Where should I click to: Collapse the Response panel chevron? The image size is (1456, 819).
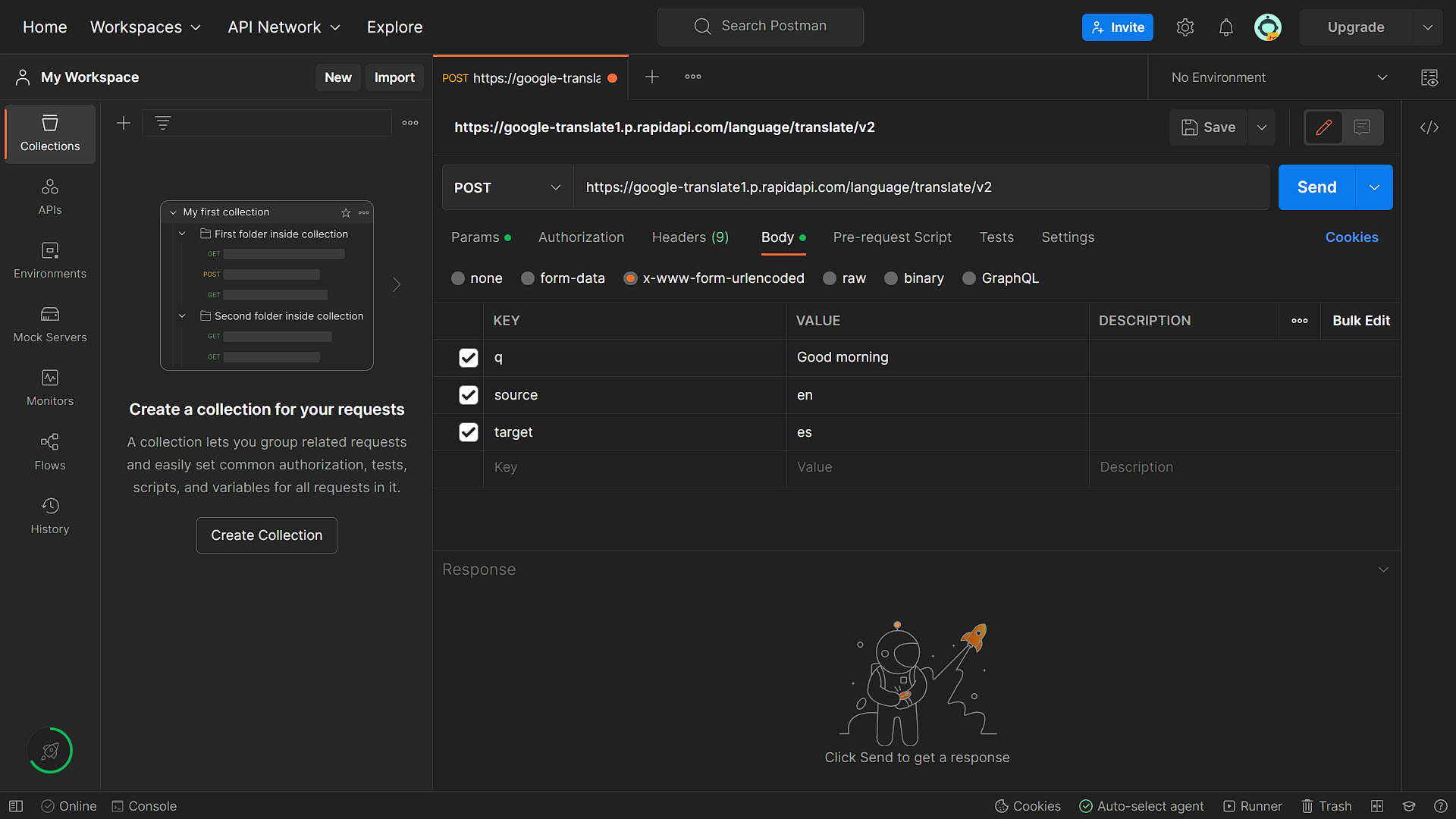point(1383,570)
